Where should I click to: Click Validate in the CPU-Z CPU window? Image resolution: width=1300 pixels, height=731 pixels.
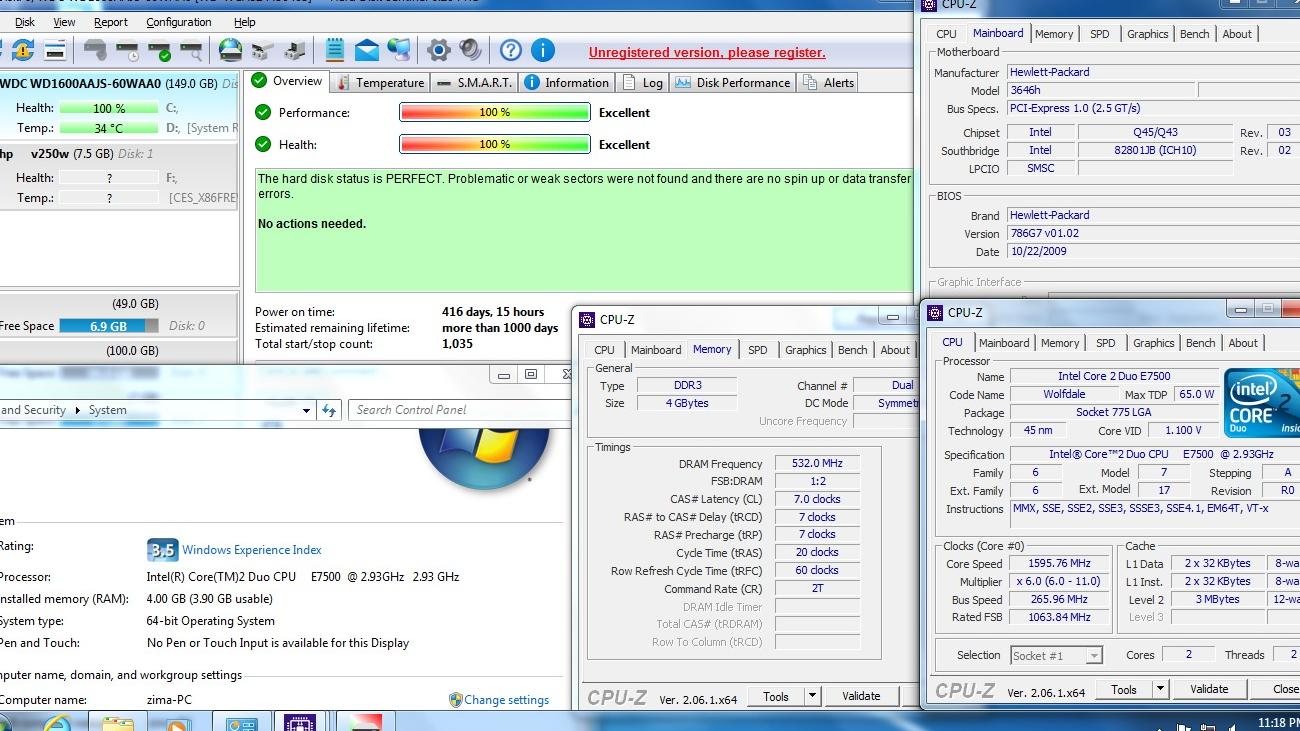point(1209,689)
